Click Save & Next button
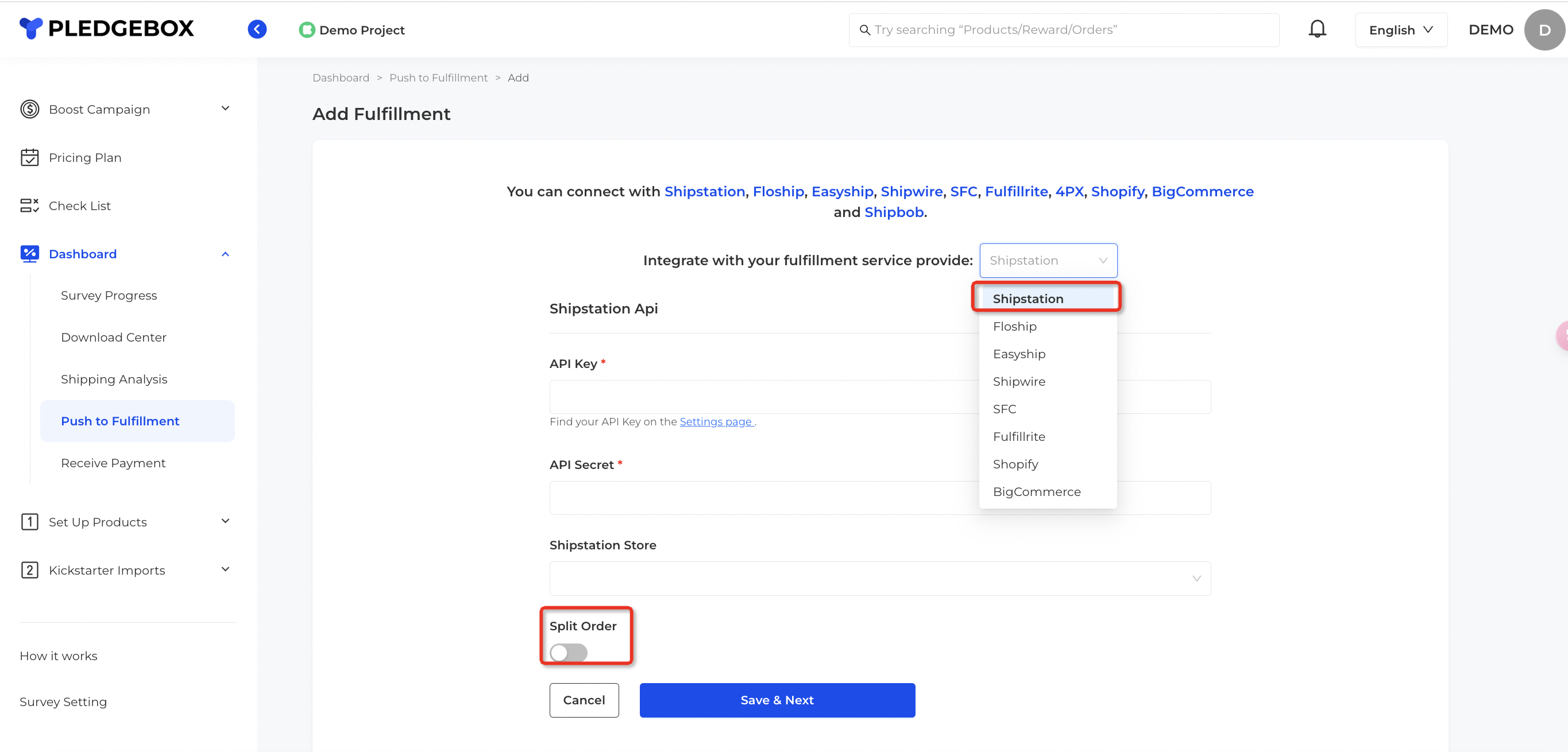The width and height of the screenshot is (1568, 752). pos(777,700)
